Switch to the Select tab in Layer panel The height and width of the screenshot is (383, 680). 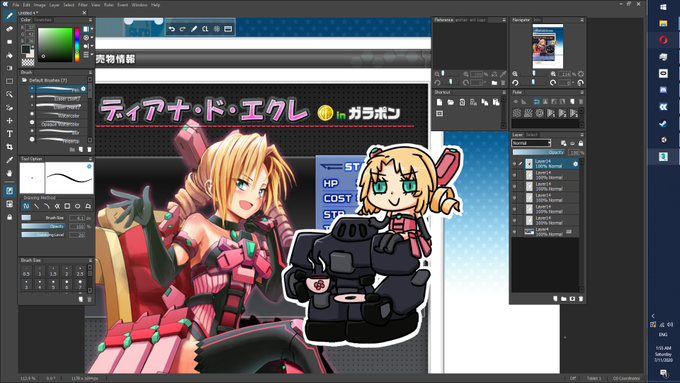click(x=532, y=135)
